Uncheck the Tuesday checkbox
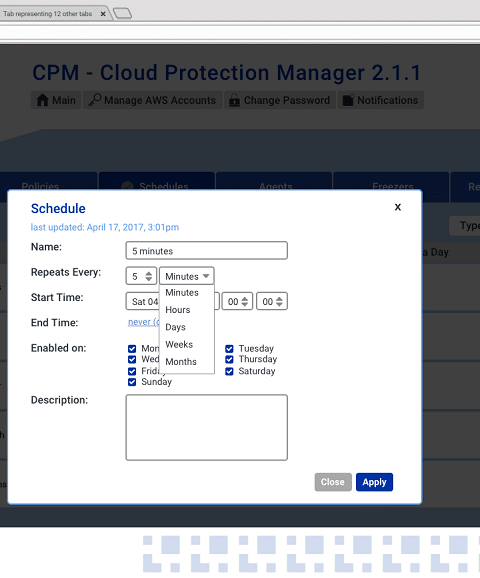The width and height of the screenshot is (480, 578). [x=229, y=349]
